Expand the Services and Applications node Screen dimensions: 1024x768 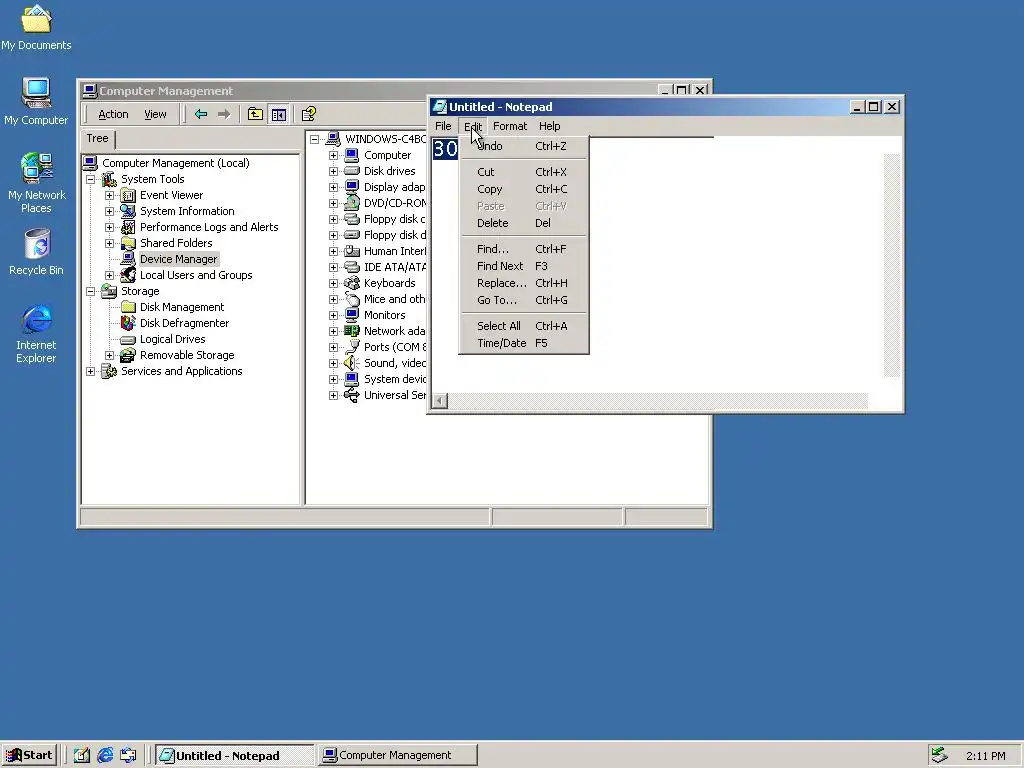coord(91,372)
